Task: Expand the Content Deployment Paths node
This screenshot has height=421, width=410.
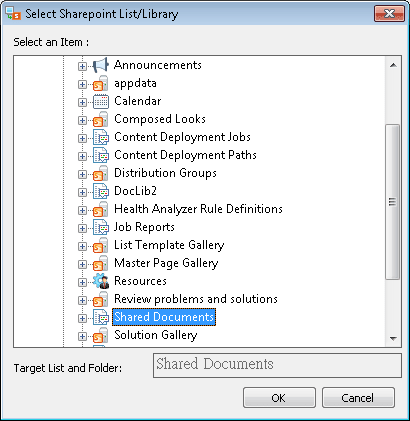Action: coord(82,156)
